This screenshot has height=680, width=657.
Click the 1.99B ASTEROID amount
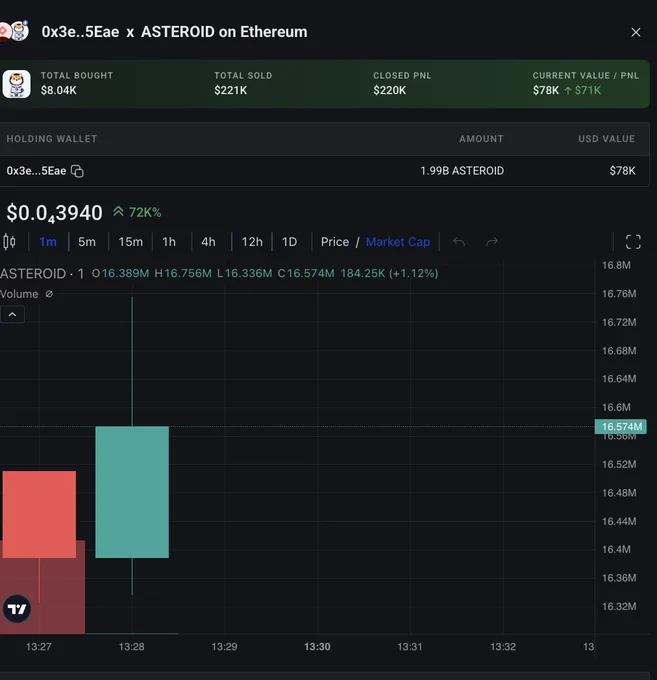coord(462,171)
